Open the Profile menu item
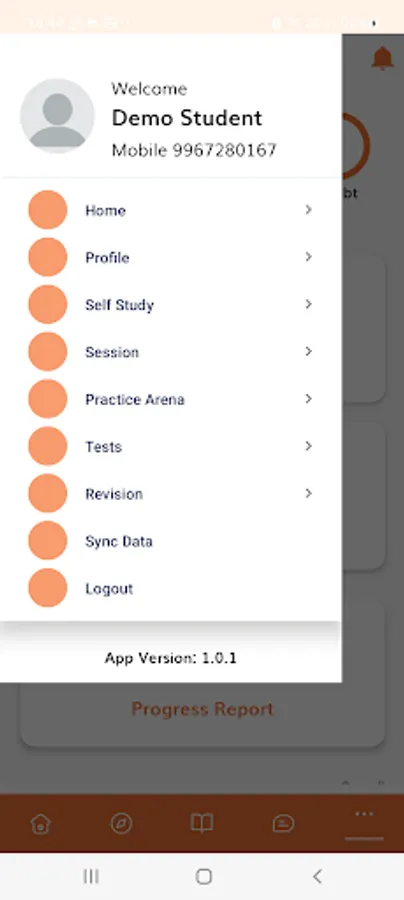 [170, 257]
